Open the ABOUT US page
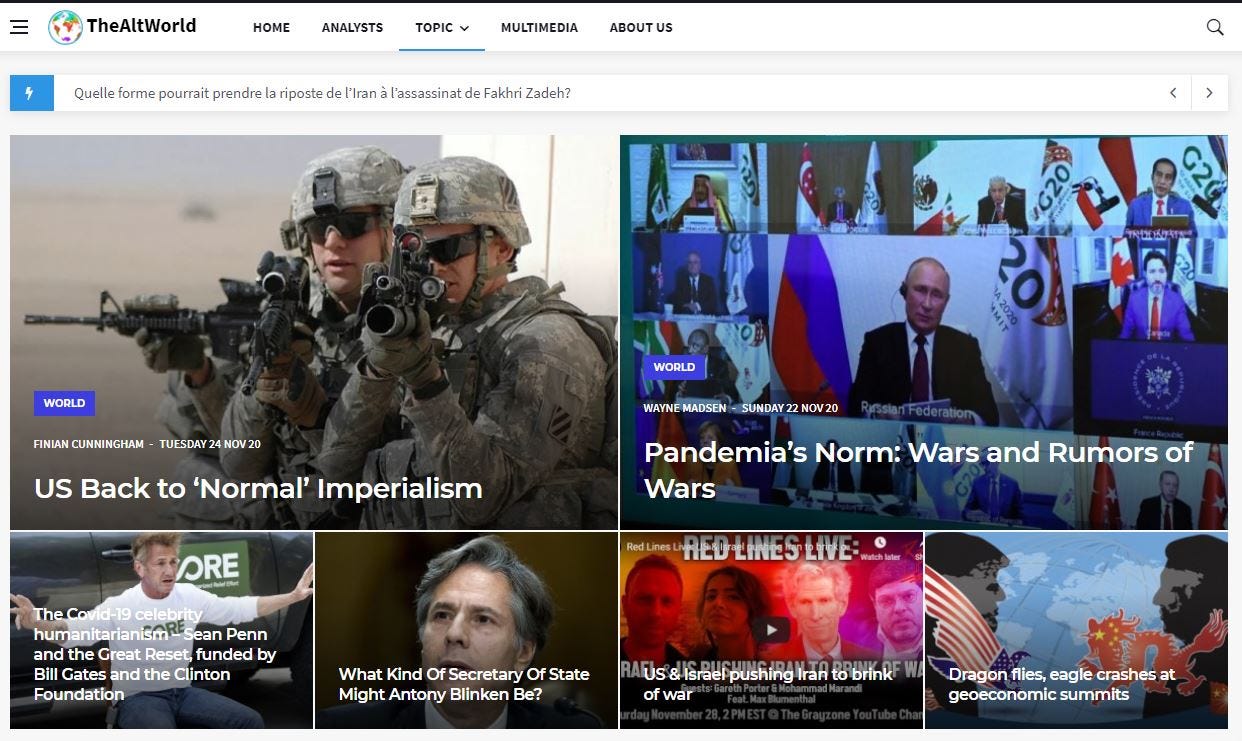Image resolution: width=1242 pixels, height=741 pixels. (641, 27)
